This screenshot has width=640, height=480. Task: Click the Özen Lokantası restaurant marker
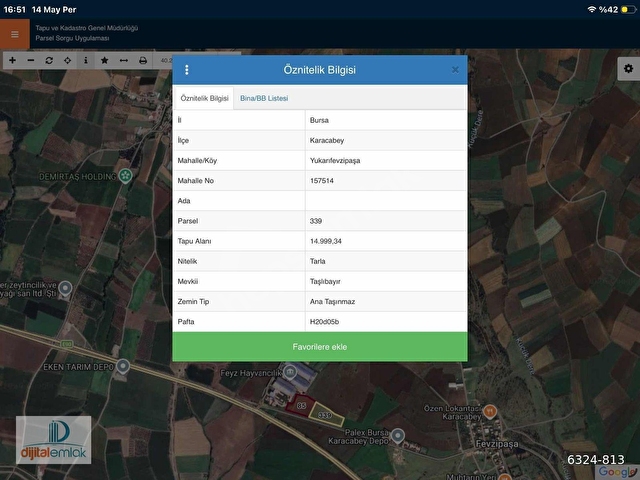490,411
